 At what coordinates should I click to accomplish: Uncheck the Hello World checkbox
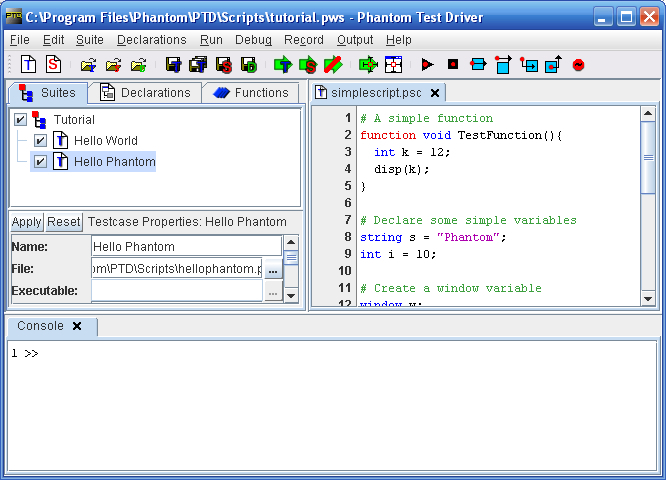point(40,141)
